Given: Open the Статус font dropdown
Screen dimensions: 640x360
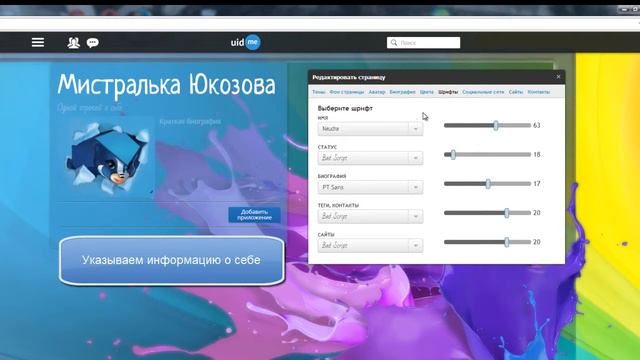Looking at the screenshot, I should click(370, 158).
